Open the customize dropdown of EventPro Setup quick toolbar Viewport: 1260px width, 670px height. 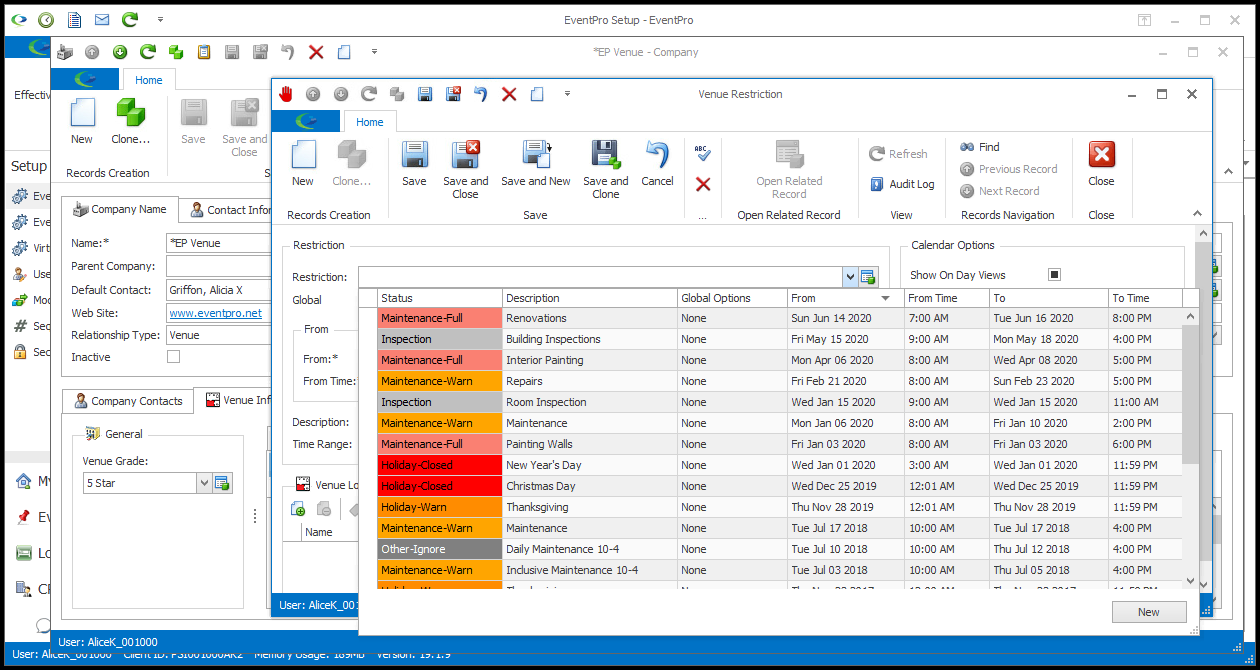pyautogui.click(x=159, y=19)
